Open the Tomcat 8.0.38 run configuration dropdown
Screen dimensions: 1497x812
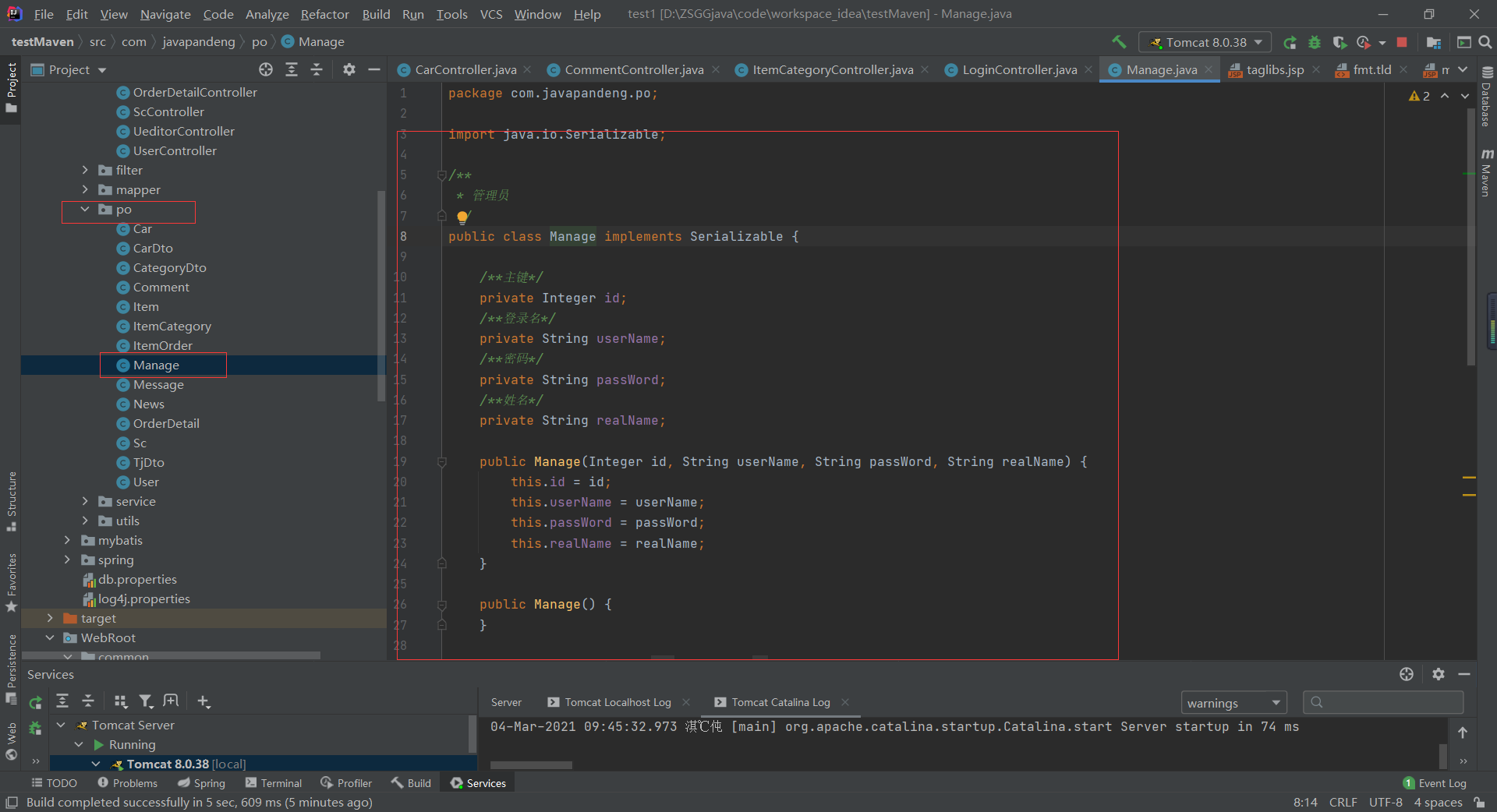(x=1205, y=42)
